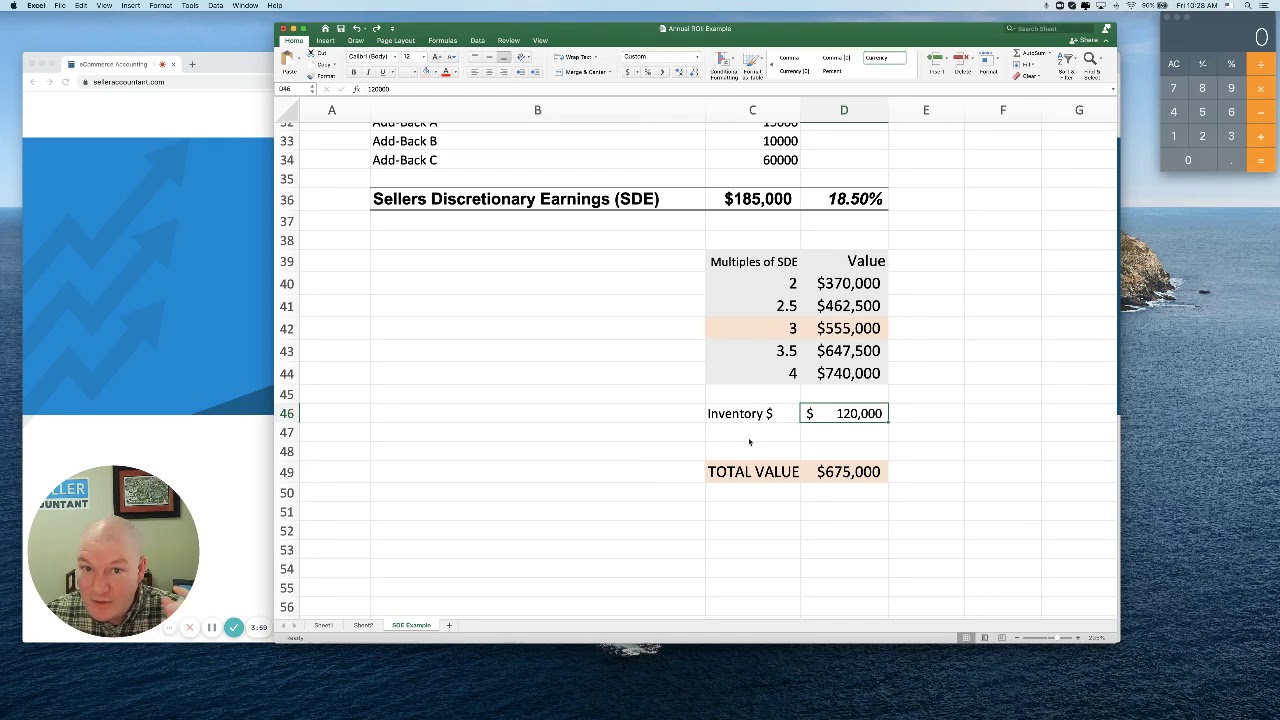Switch to the Data ribbon tab
This screenshot has height=720, width=1280.
tap(478, 41)
